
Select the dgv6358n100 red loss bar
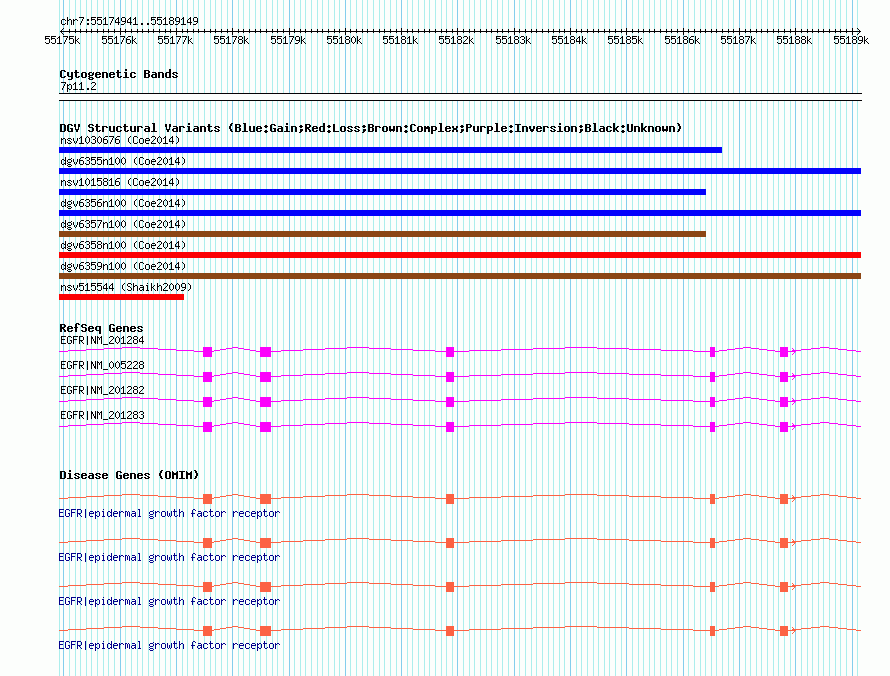point(460,255)
